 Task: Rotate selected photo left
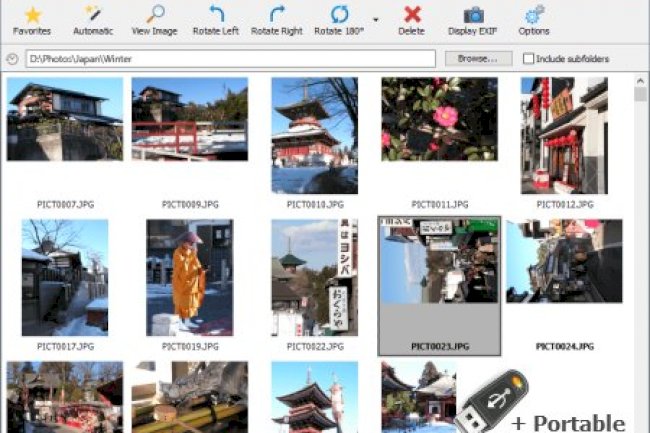pos(215,15)
